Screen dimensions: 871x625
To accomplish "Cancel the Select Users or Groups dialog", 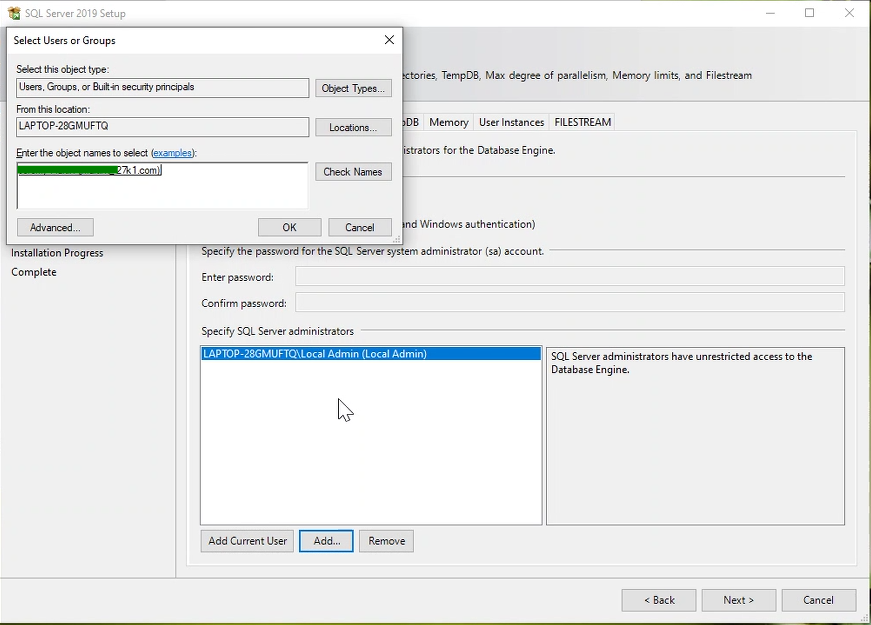I will (360, 227).
